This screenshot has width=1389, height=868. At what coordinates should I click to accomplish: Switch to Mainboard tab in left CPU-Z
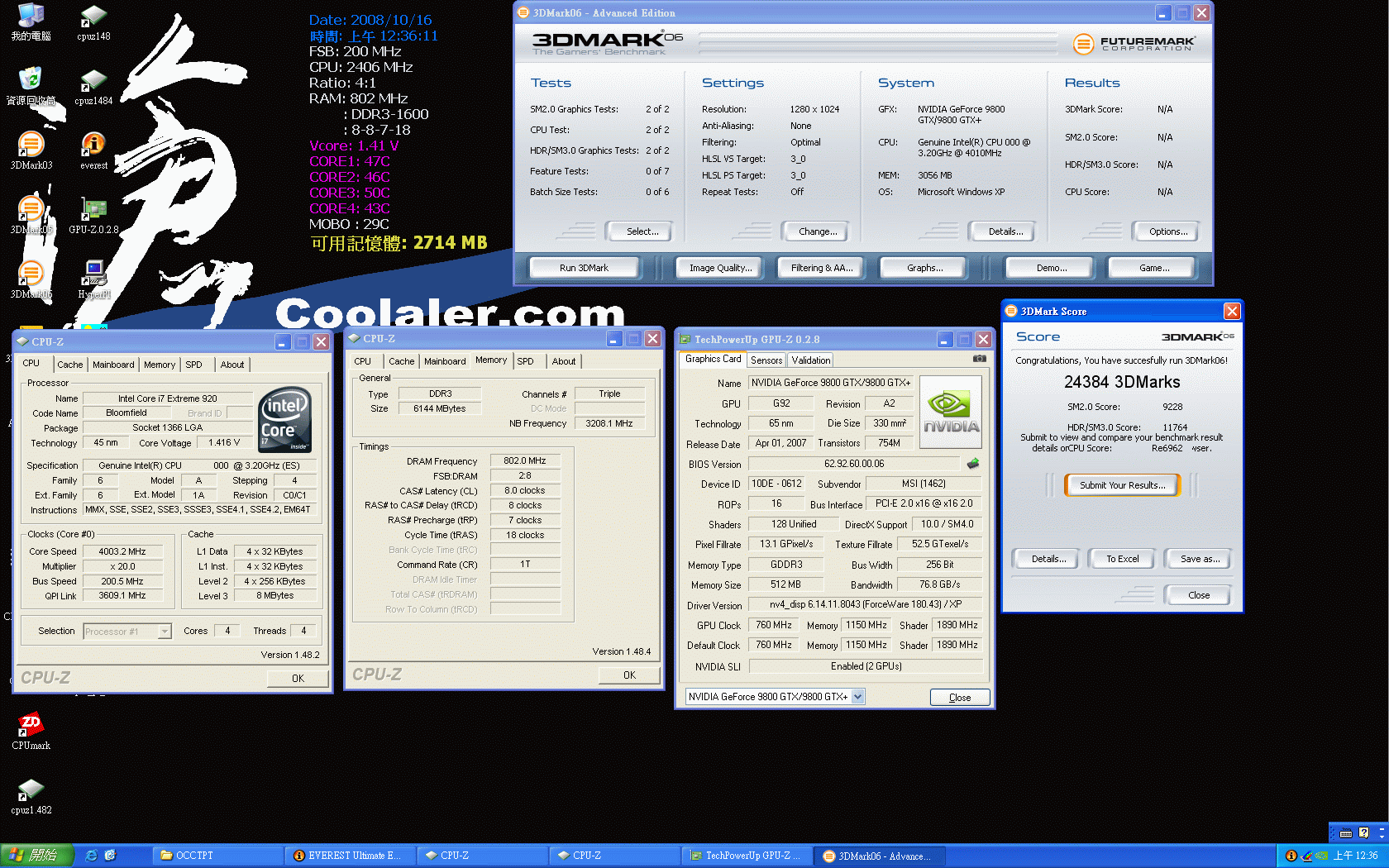(x=113, y=365)
